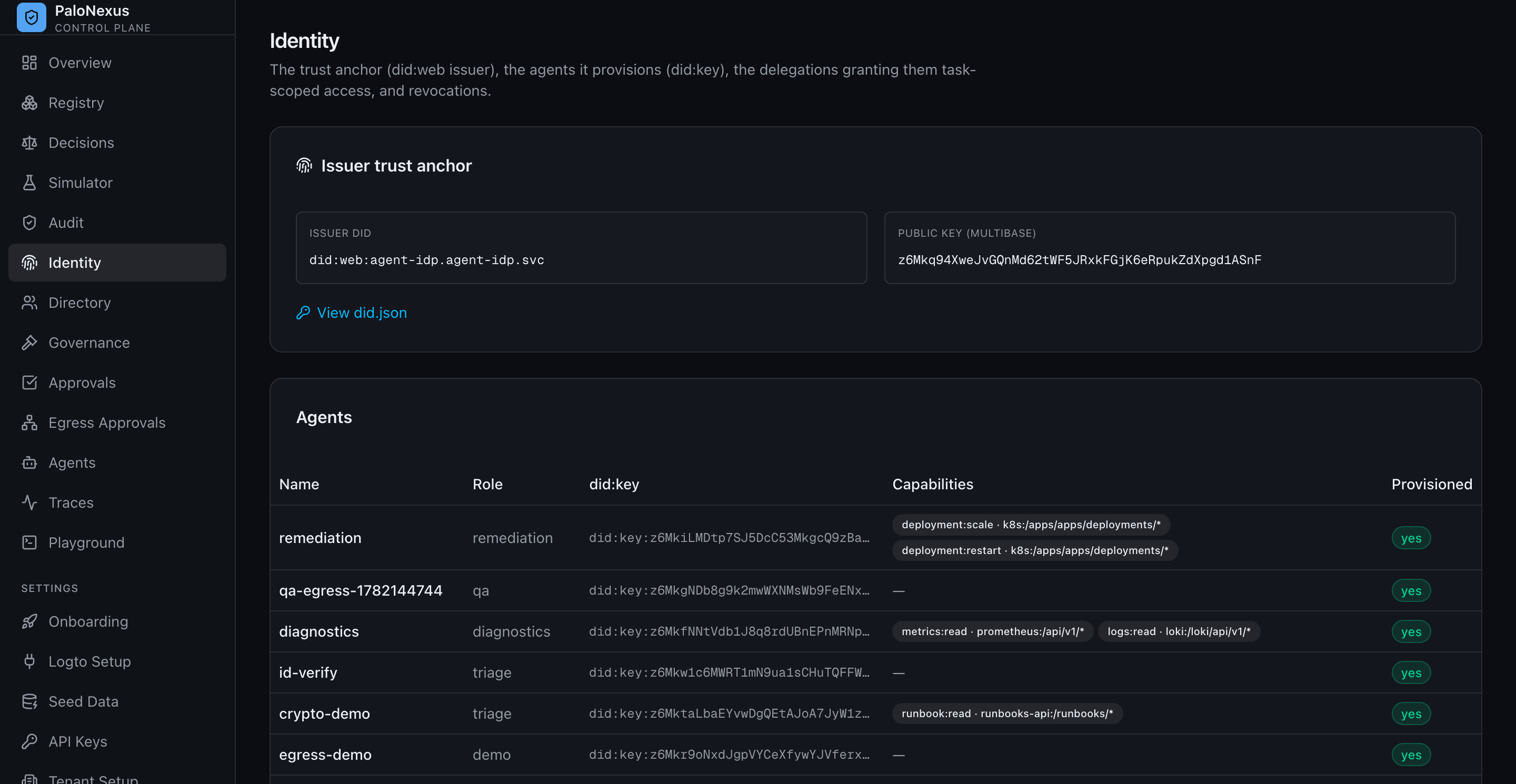Click the Capabilities column header
The height and width of the screenshot is (784, 1516).
933,485
